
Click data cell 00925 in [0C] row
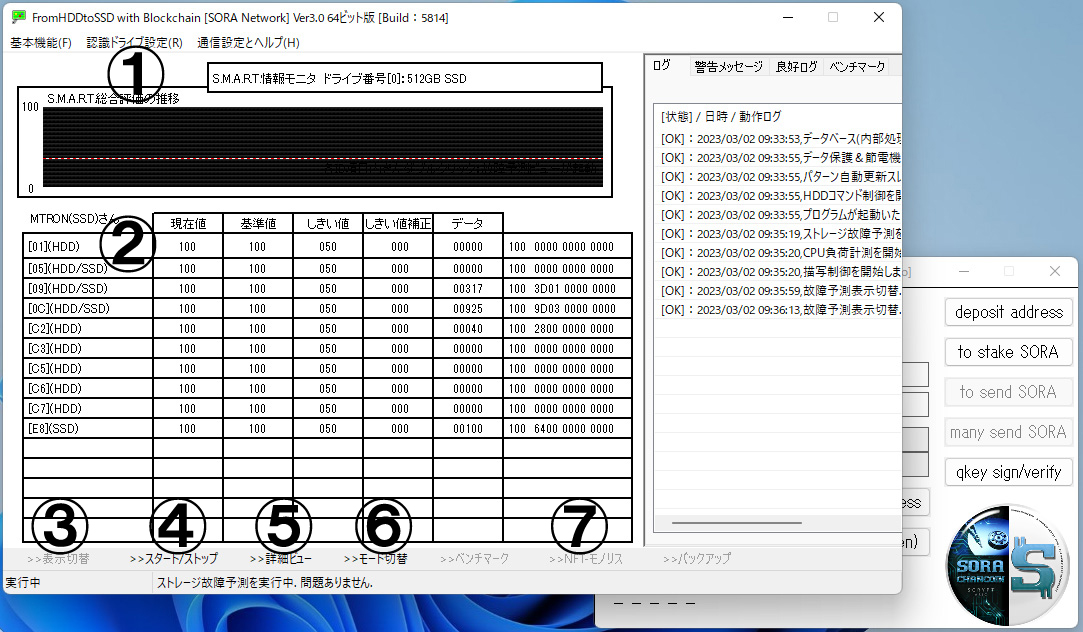click(468, 308)
